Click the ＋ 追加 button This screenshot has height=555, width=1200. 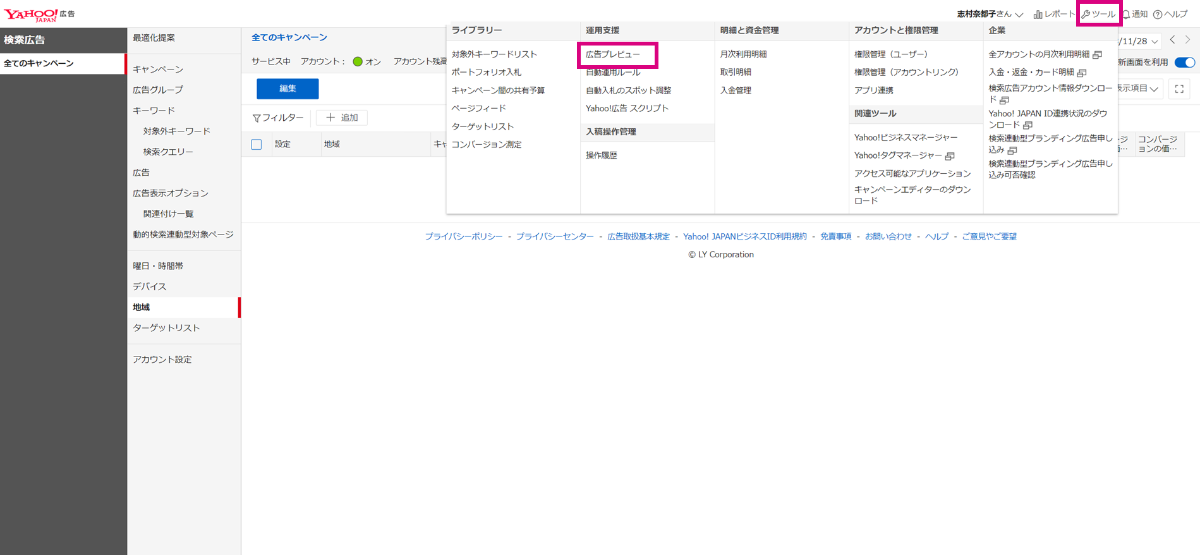[342, 118]
